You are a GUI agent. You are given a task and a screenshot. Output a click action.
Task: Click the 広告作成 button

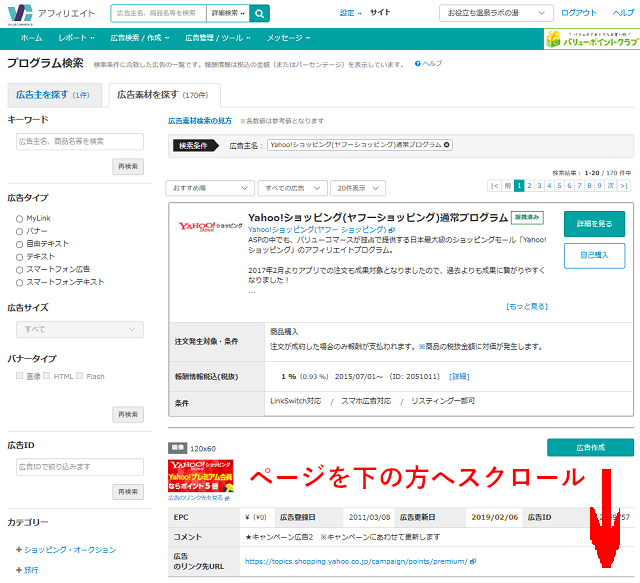click(x=590, y=447)
